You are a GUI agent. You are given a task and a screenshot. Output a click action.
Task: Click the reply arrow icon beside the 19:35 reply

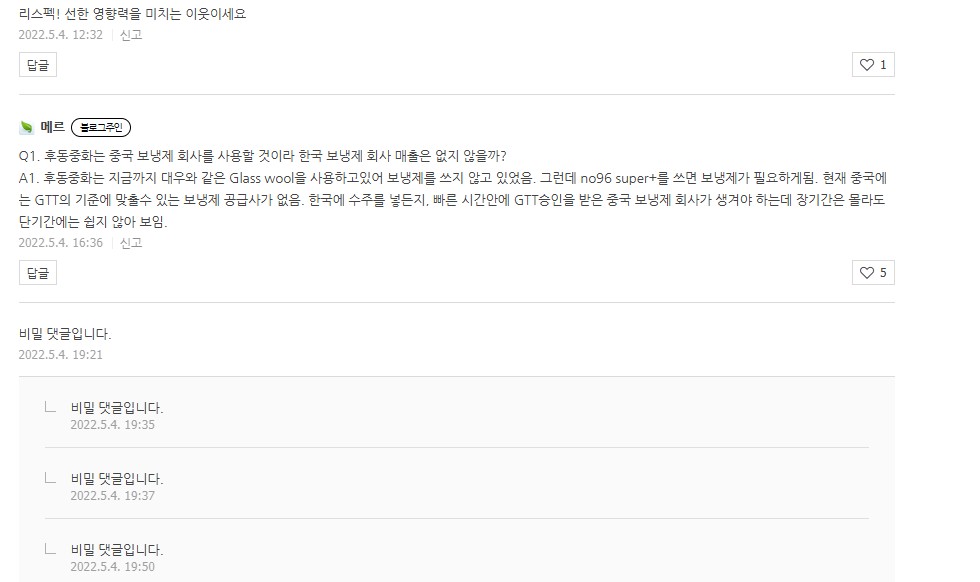[49, 407]
